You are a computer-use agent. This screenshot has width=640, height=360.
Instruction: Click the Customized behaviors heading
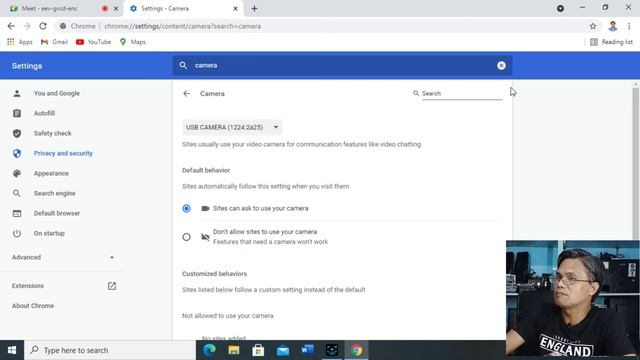tap(214, 273)
